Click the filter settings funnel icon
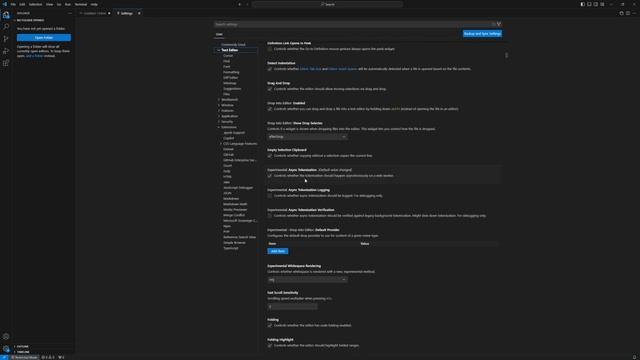 (499, 24)
